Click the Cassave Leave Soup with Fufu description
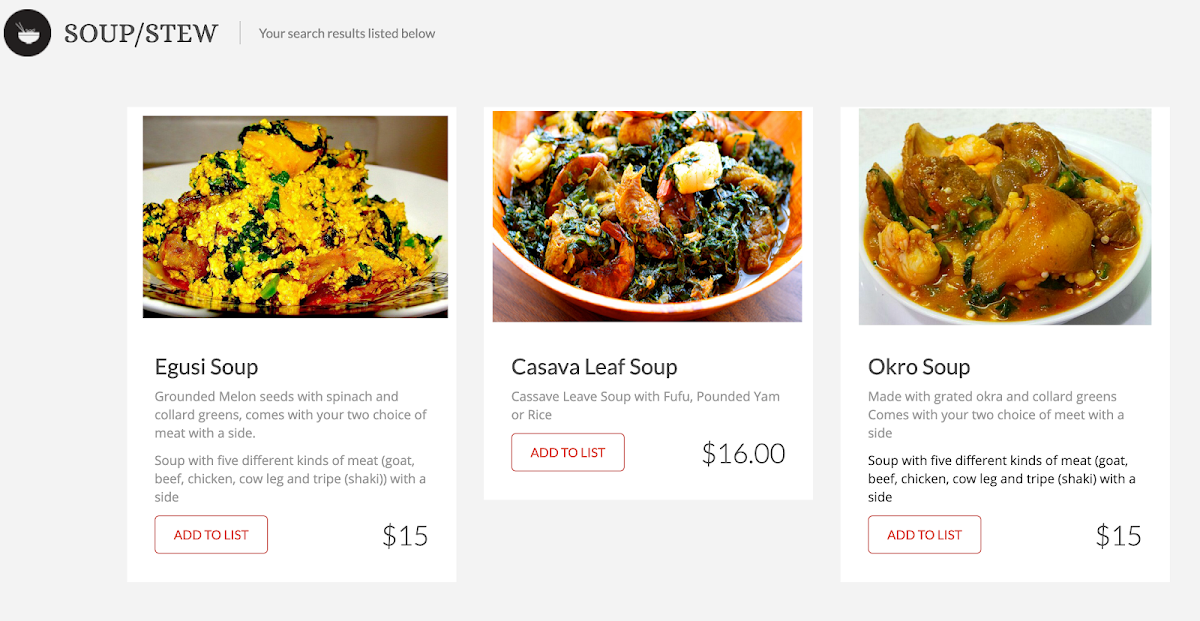Screen dimensions: 1200x621 pos(645,405)
